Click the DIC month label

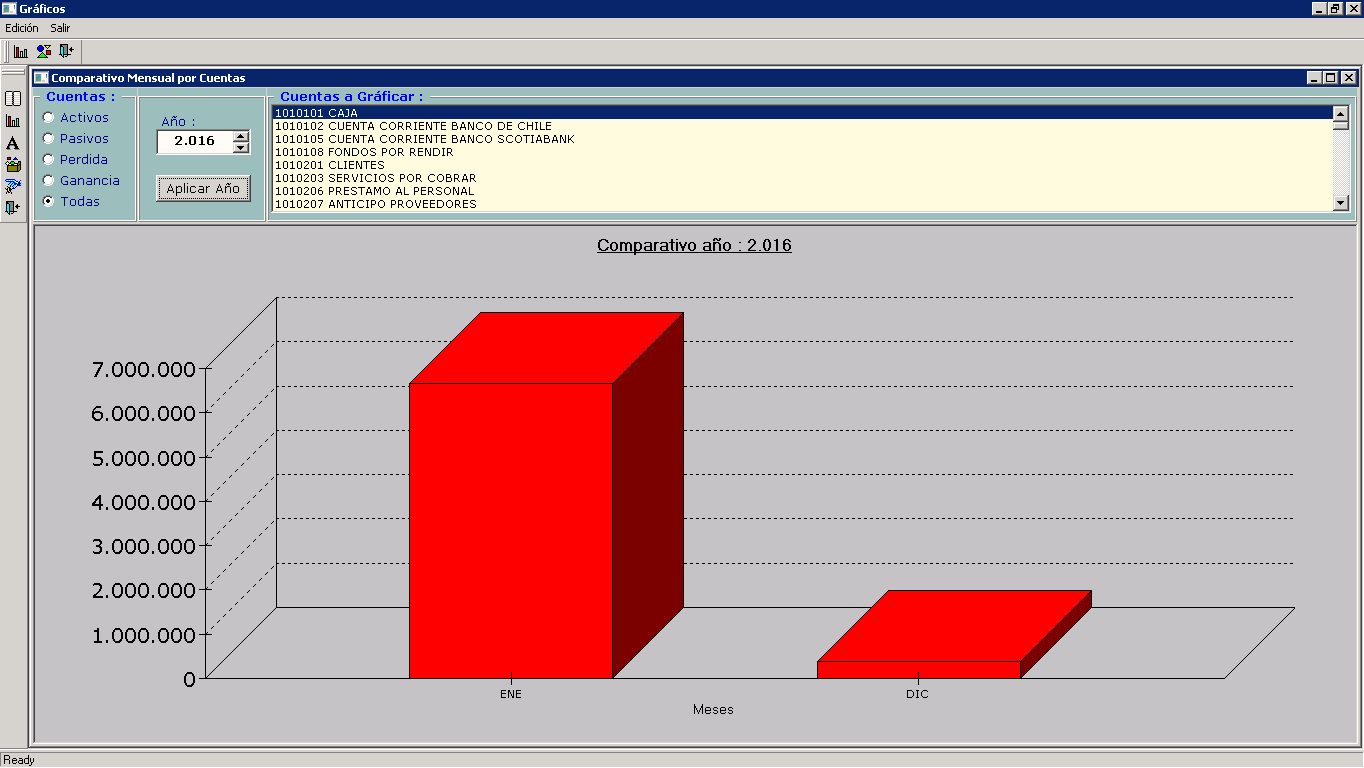pyautogui.click(x=918, y=694)
